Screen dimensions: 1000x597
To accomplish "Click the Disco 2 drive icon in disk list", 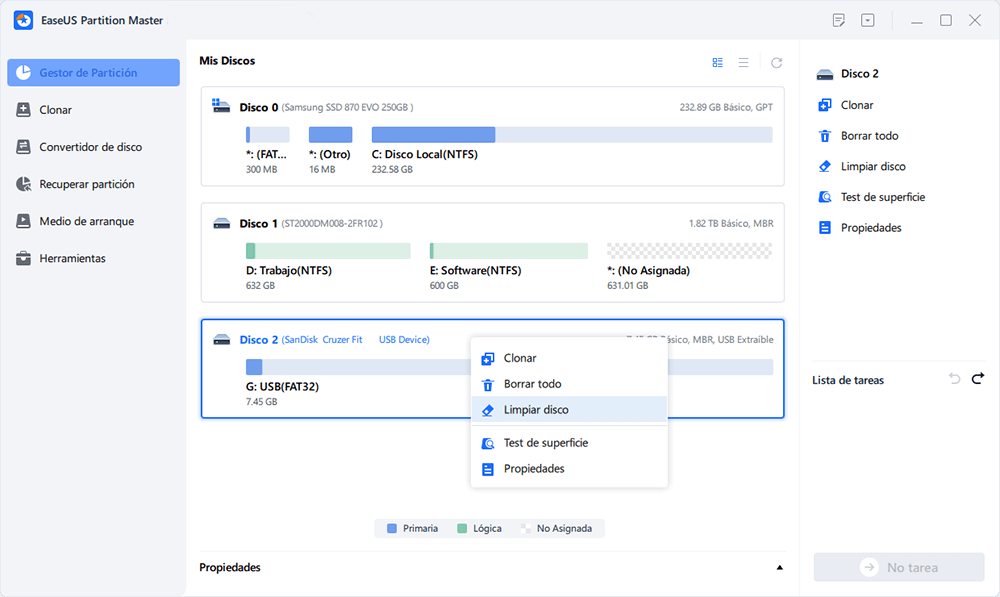I will [x=221, y=339].
